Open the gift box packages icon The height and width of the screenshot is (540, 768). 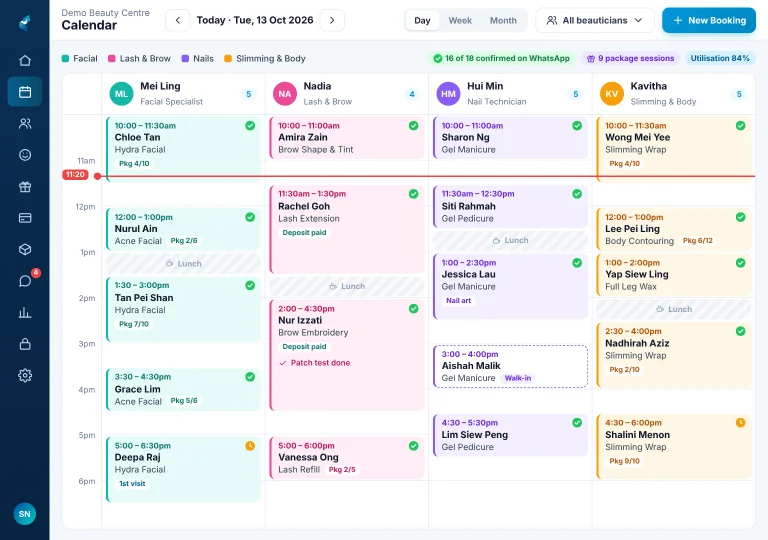click(25, 187)
